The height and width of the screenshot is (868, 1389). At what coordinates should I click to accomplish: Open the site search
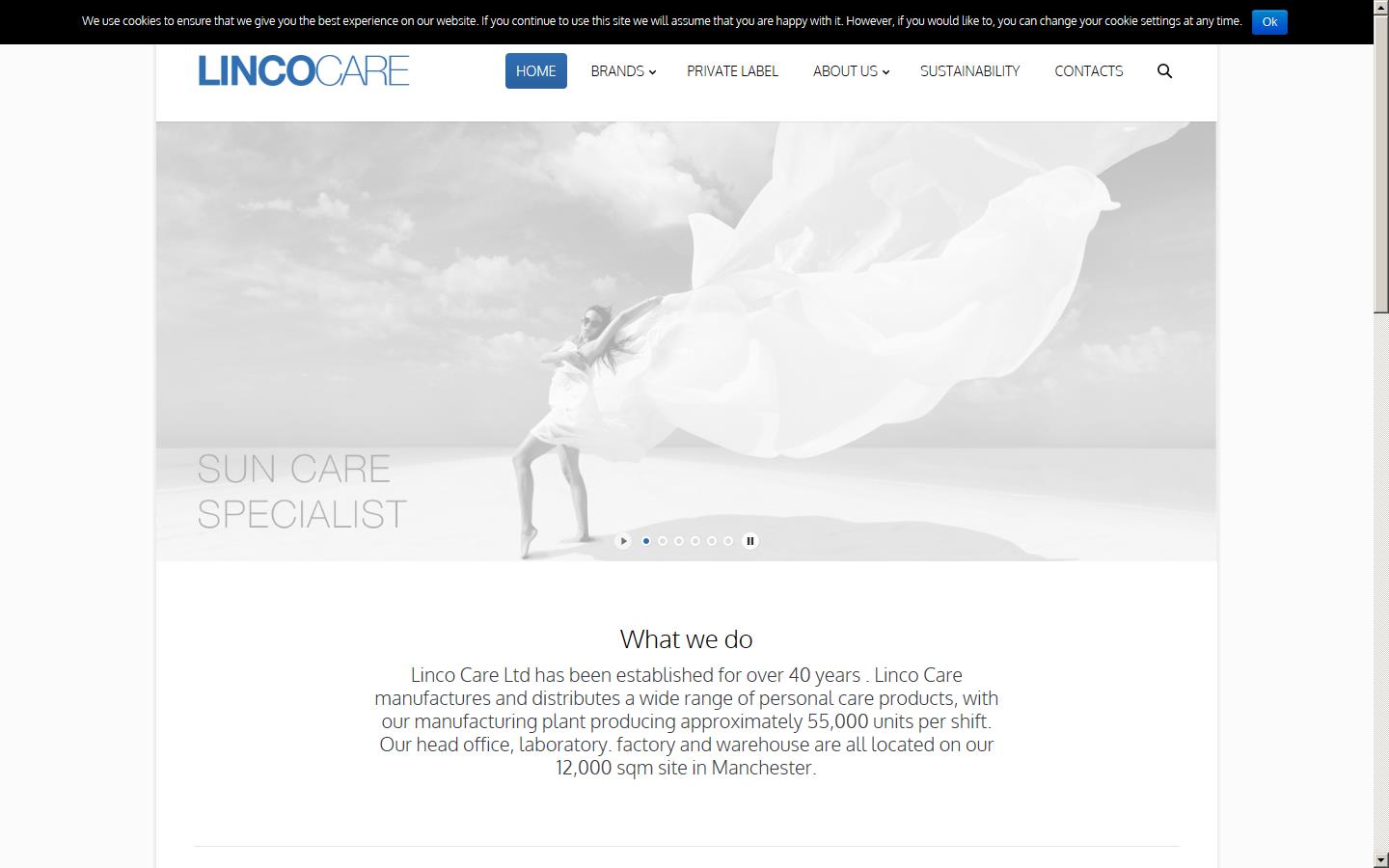(x=1164, y=70)
